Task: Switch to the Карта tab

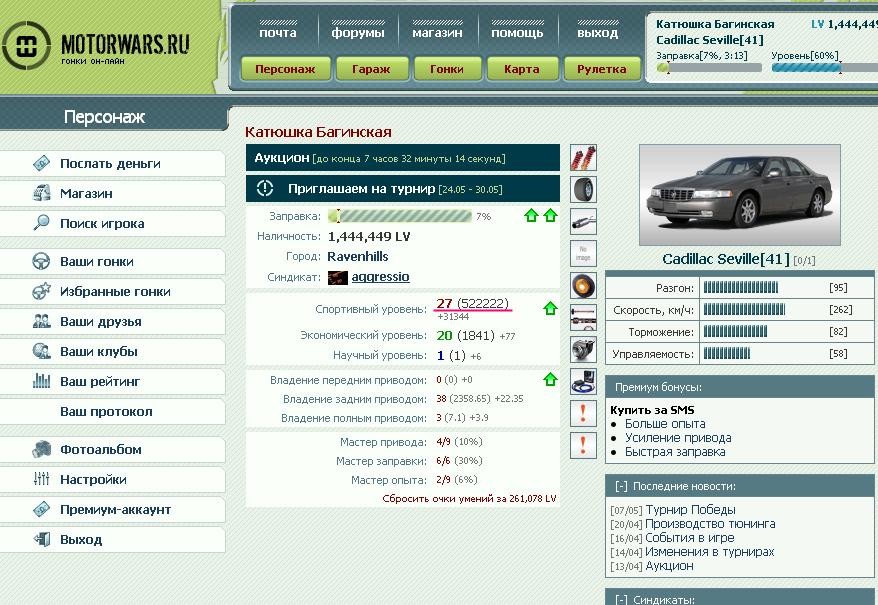Action: pos(521,69)
